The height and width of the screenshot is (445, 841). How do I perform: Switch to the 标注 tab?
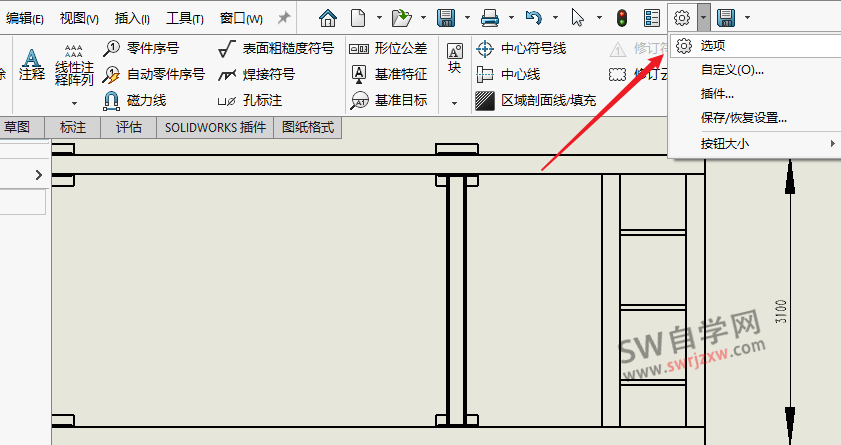click(73, 128)
